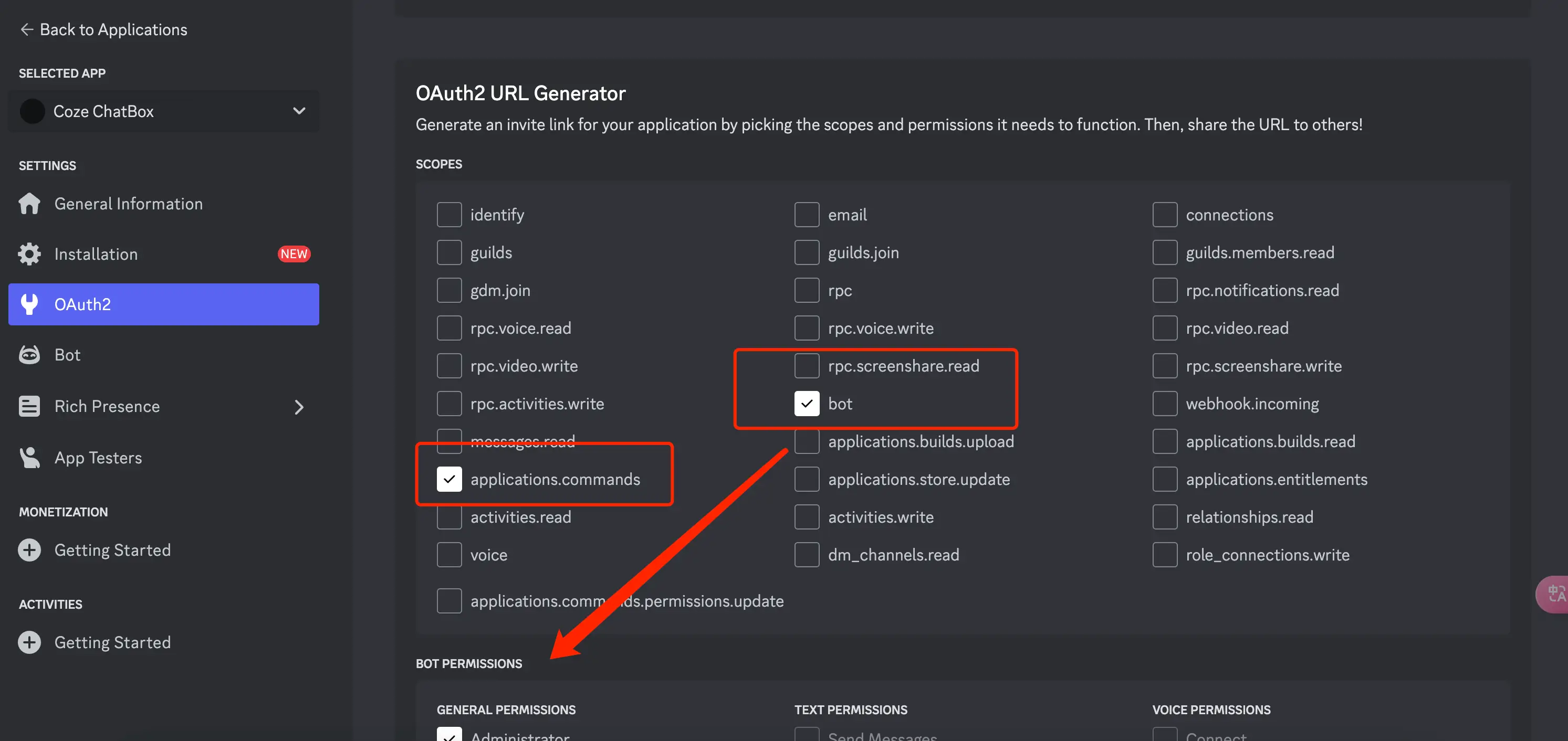The image size is (1568, 741).
Task: Disable the applications.commands scope checkbox
Action: point(449,480)
